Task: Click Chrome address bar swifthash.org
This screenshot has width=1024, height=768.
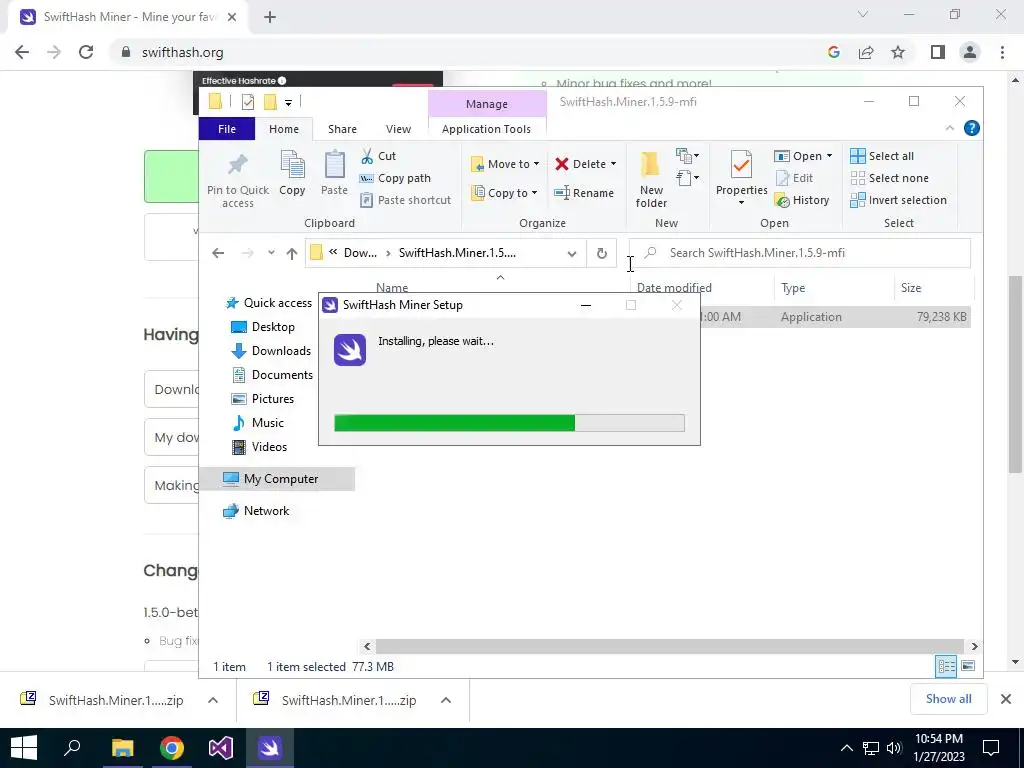Action: (182, 52)
